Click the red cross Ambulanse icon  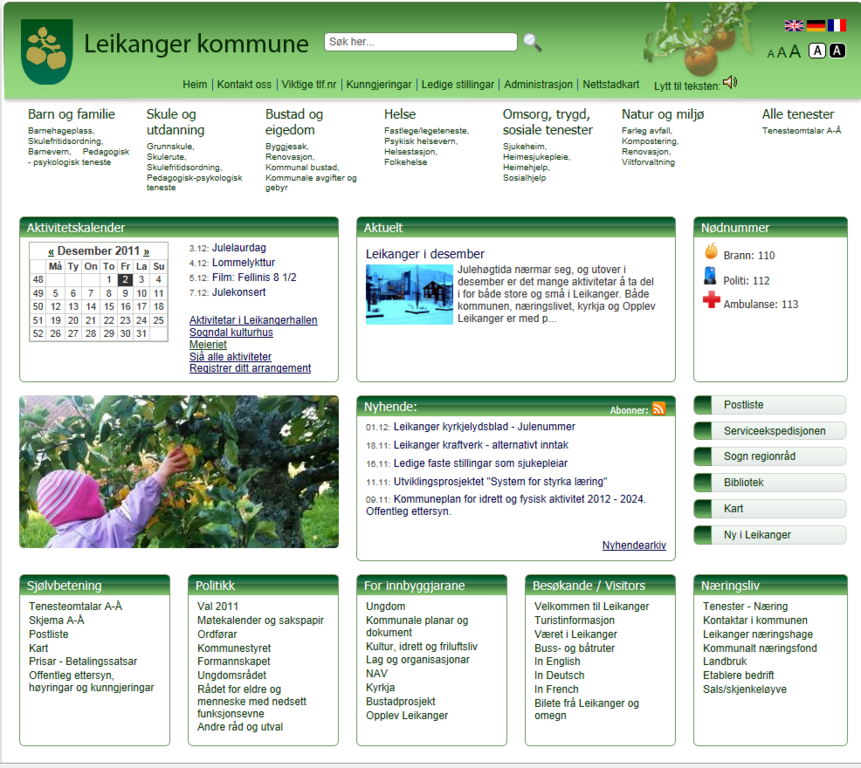click(x=711, y=300)
